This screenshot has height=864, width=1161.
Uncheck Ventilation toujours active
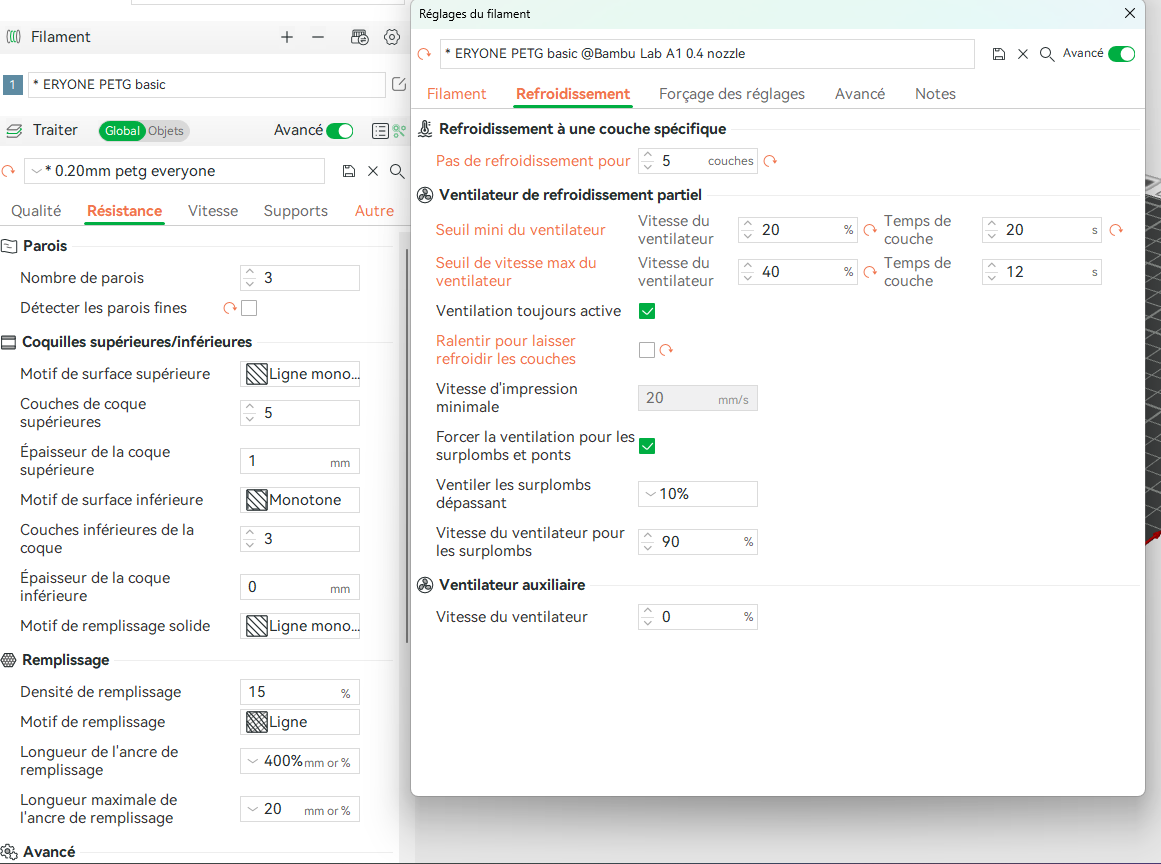(x=647, y=311)
